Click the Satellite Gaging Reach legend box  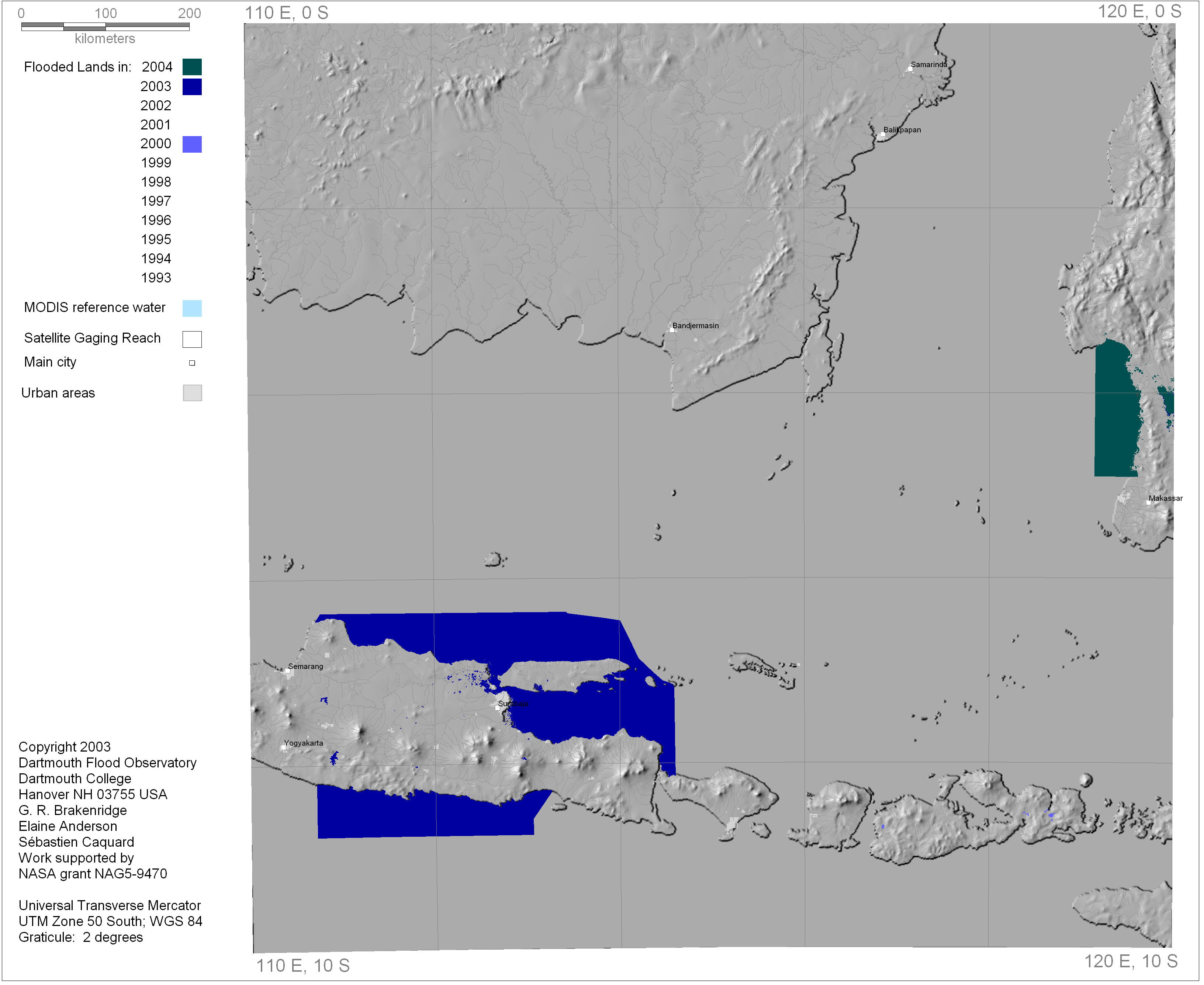coord(192,340)
